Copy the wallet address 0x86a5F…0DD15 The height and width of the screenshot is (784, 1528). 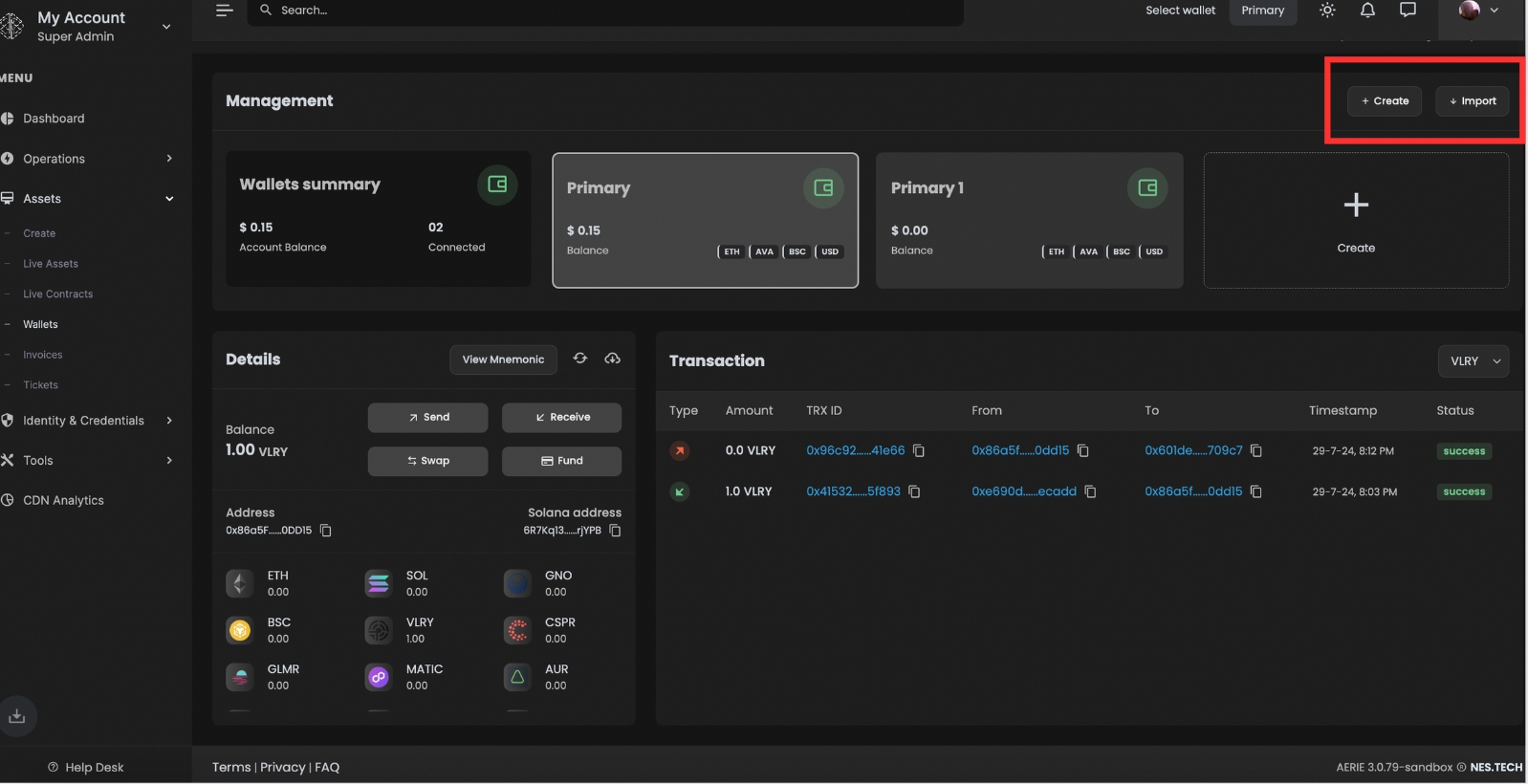[x=326, y=531]
